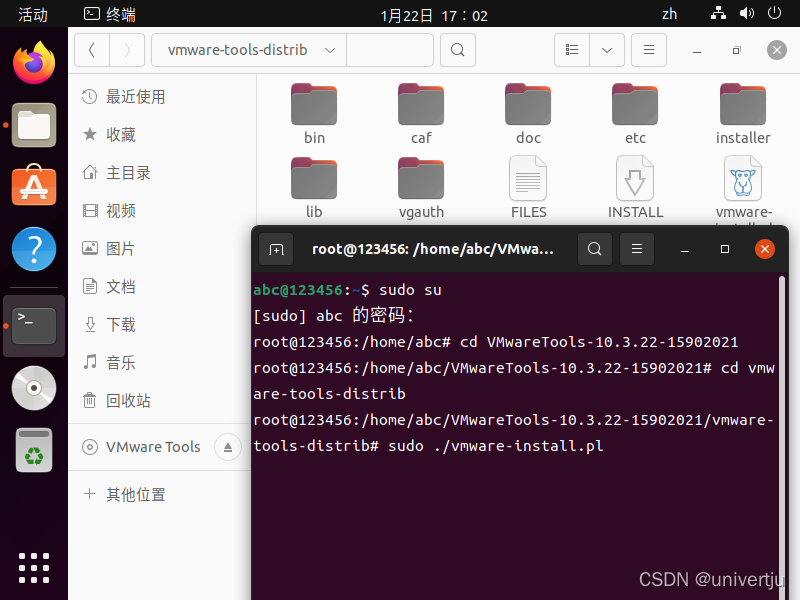This screenshot has height=600, width=800.
Task: Eject VMware Tools disc
Action: [x=228, y=447]
